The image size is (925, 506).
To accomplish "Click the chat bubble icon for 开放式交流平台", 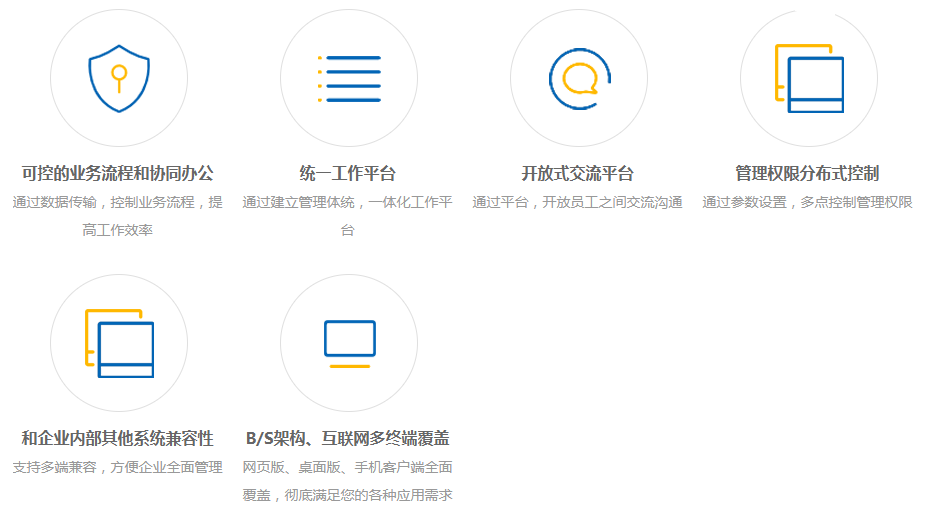I will (578, 78).
